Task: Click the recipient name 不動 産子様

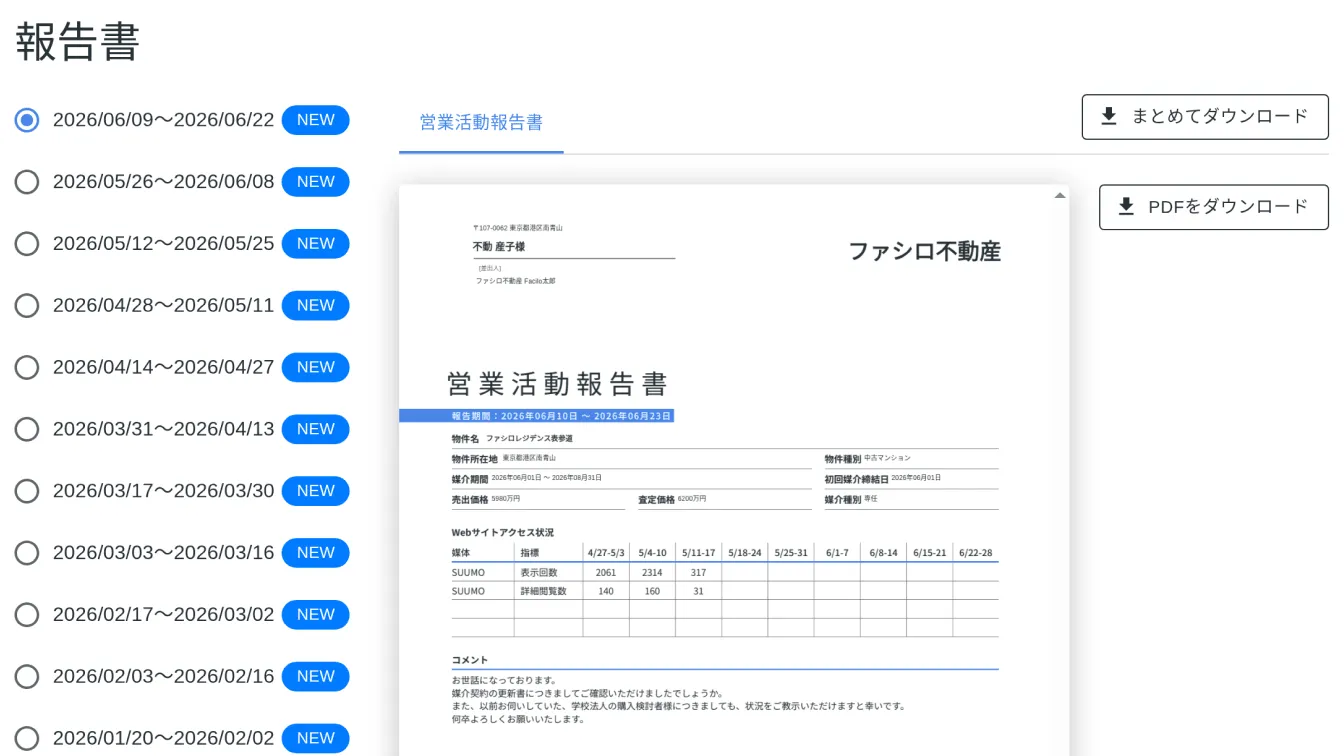Action: [x=499, y=246]
